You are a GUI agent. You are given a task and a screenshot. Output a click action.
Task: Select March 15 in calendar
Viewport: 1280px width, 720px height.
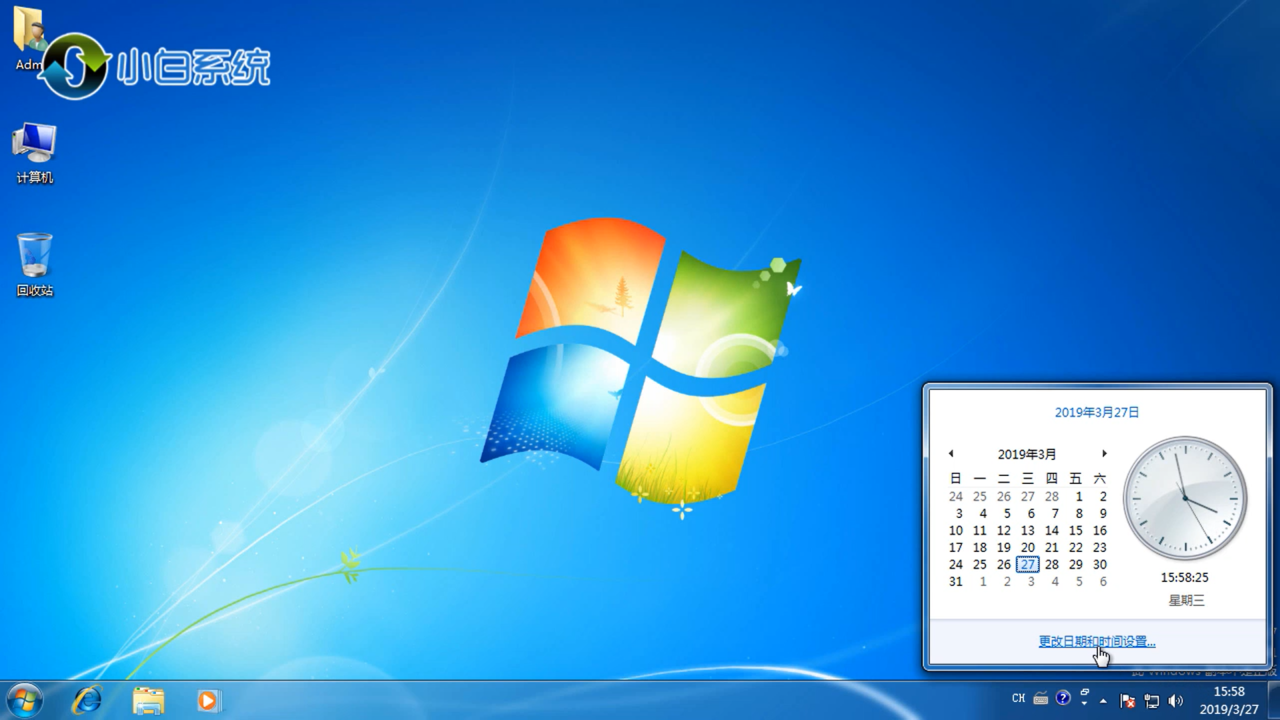click(x=1075, y=530)
